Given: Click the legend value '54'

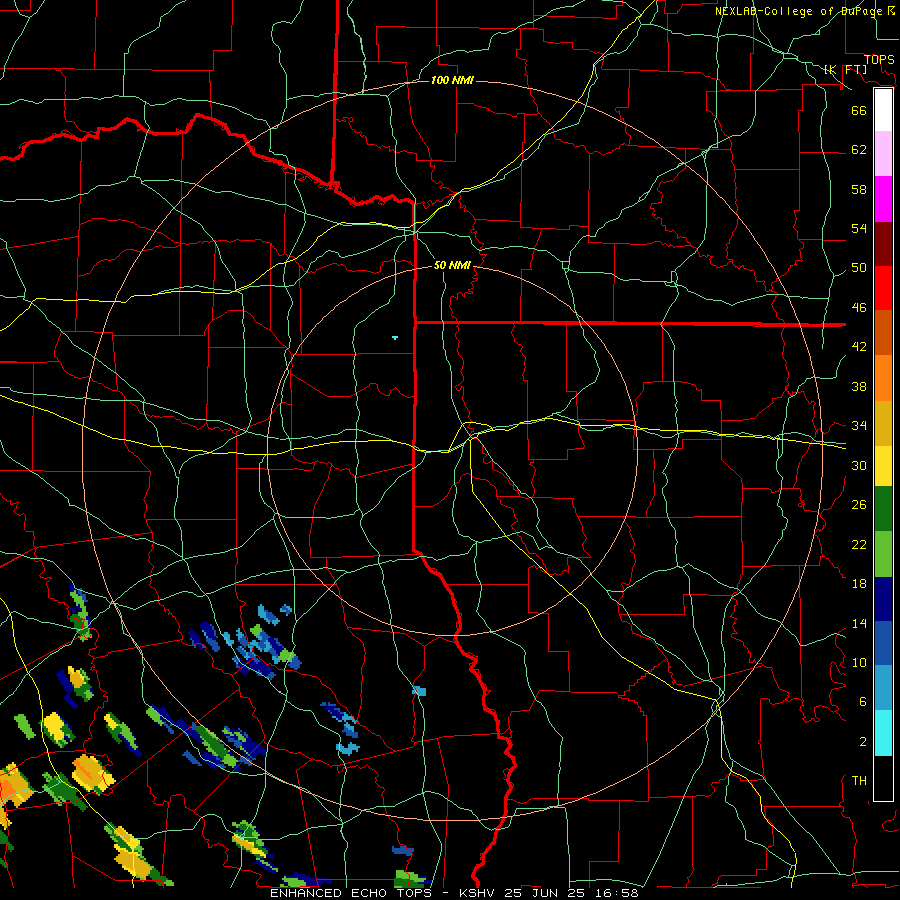Looking at the screenshot, I should [859, 228].
